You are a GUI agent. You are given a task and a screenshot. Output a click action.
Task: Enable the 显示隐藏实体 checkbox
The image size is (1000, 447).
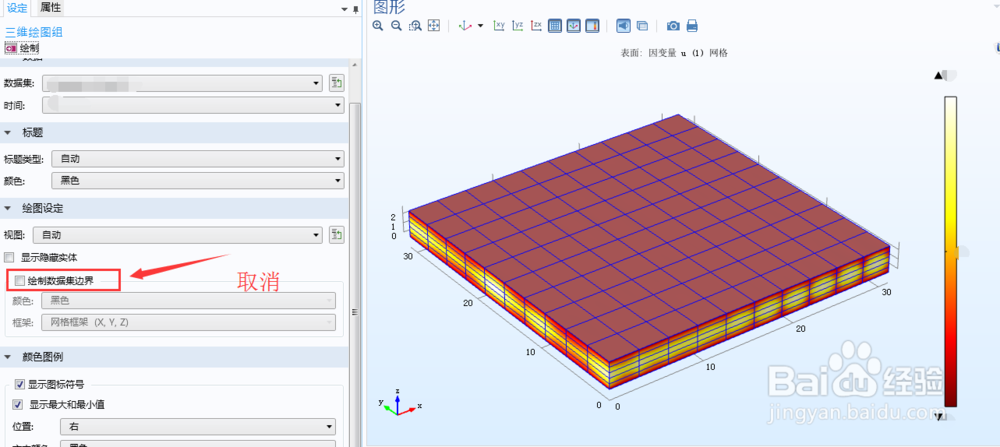[x=9, y=258]
